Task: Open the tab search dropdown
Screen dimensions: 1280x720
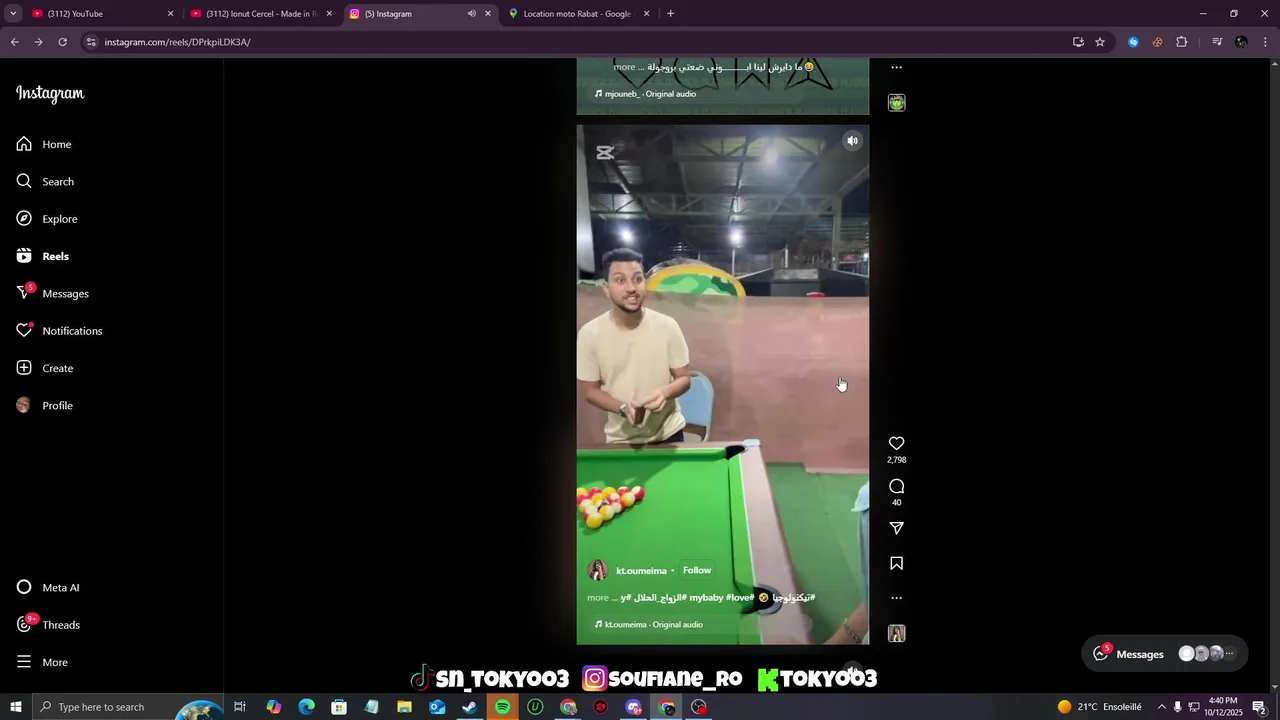Action: tap(13, 14)
